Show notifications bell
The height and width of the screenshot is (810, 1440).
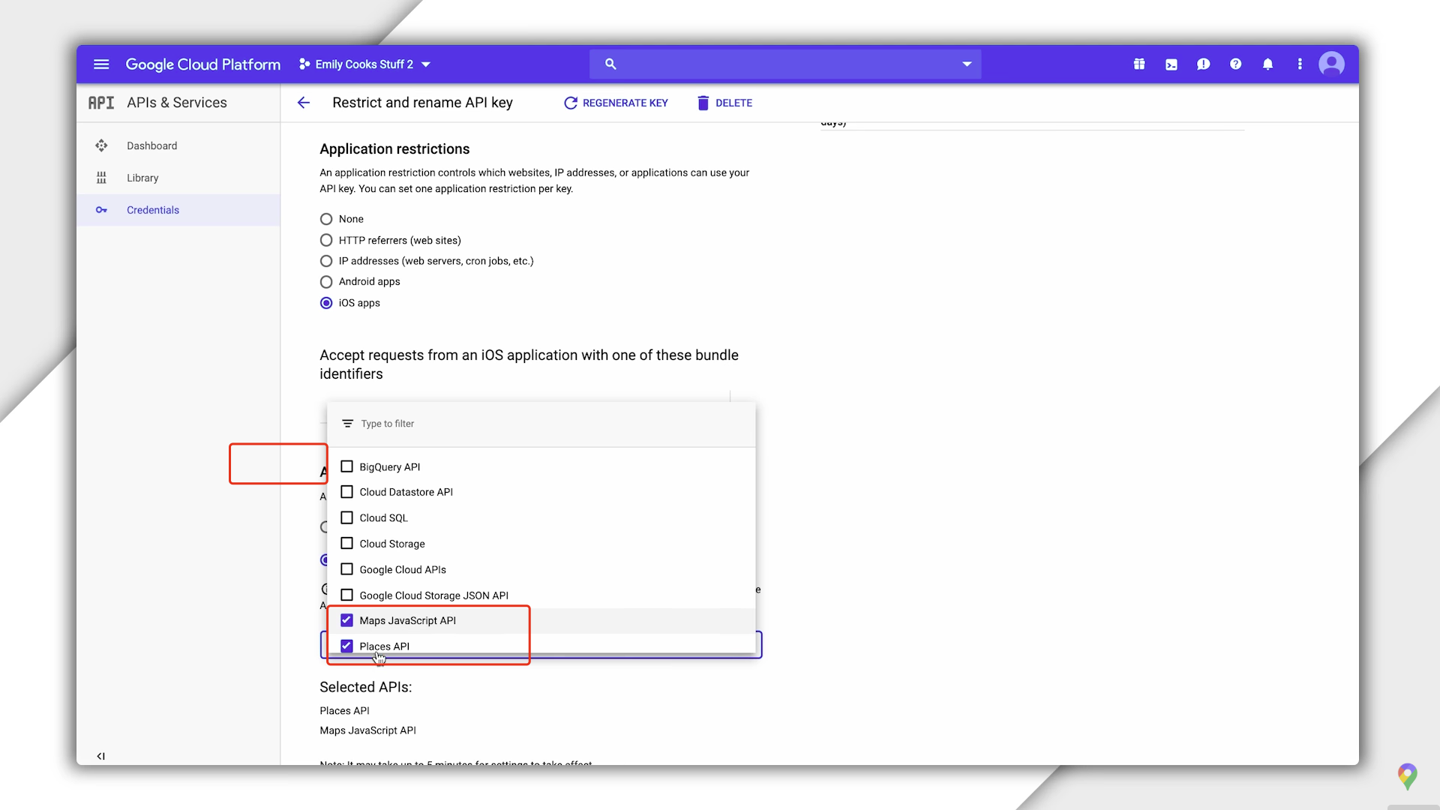(1267, 64)
